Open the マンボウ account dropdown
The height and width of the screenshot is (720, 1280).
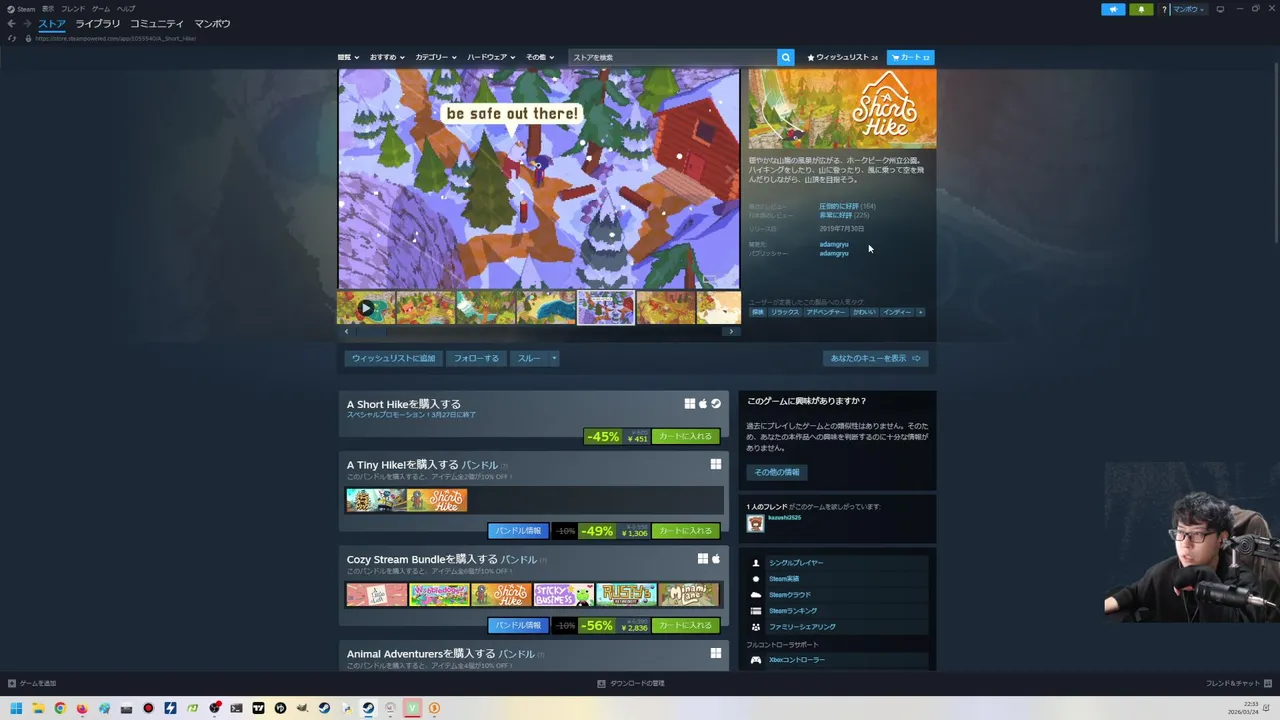(x=1189, y=9)
